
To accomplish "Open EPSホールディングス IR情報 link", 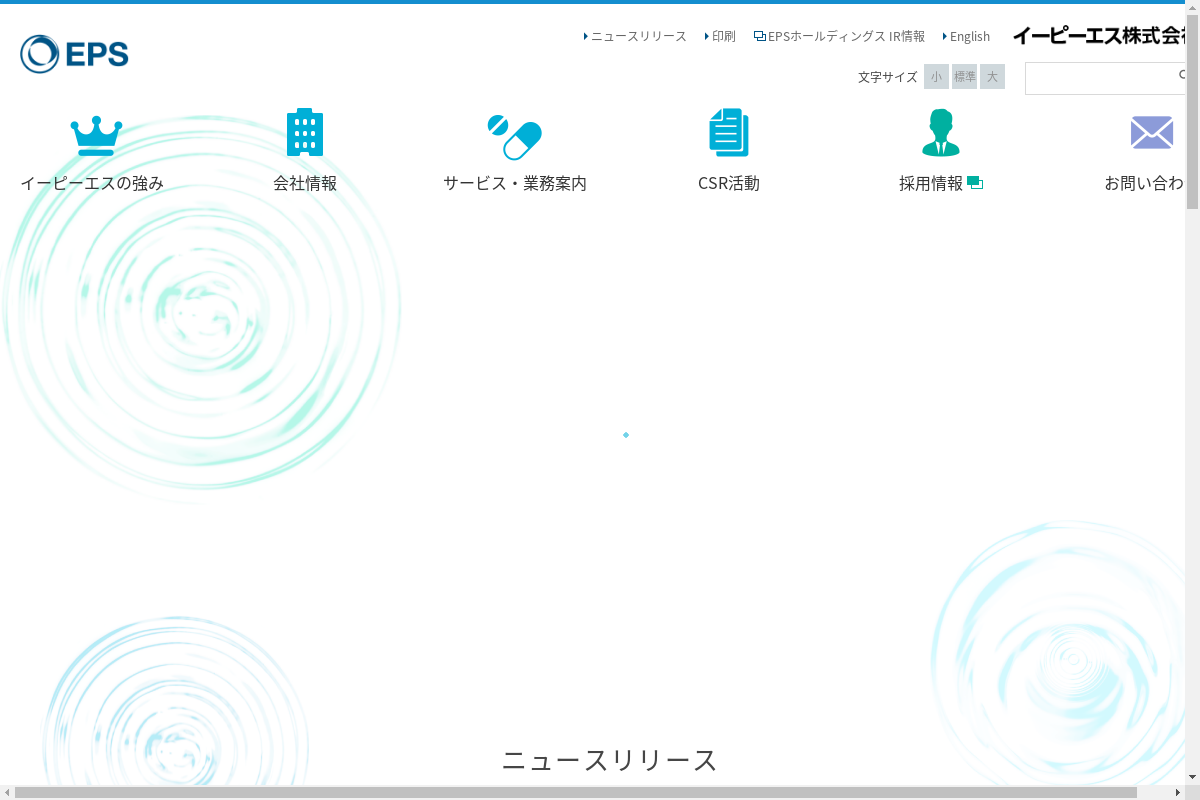I will [840, 36].
